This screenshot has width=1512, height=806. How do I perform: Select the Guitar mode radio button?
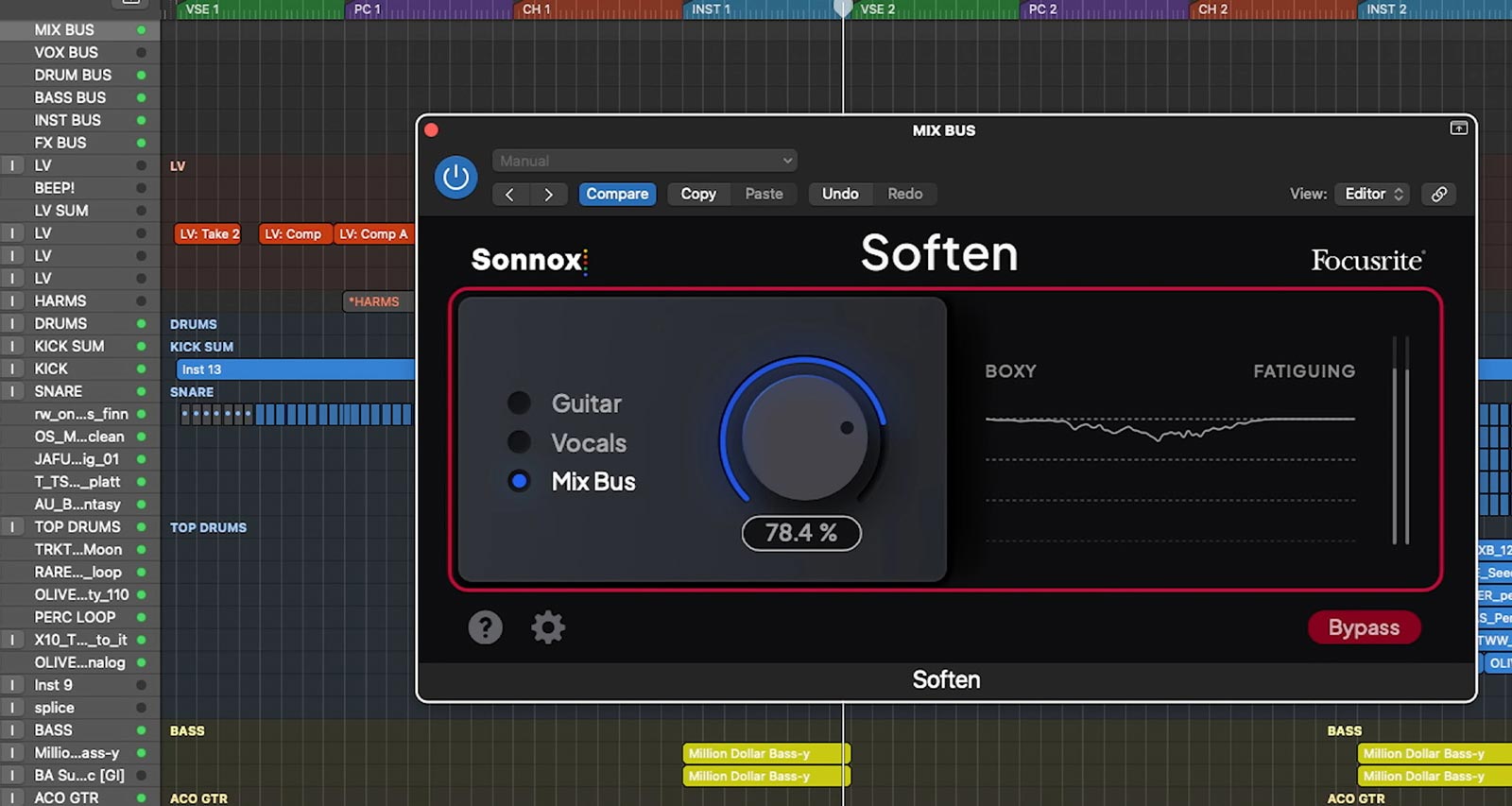(519, 403)
